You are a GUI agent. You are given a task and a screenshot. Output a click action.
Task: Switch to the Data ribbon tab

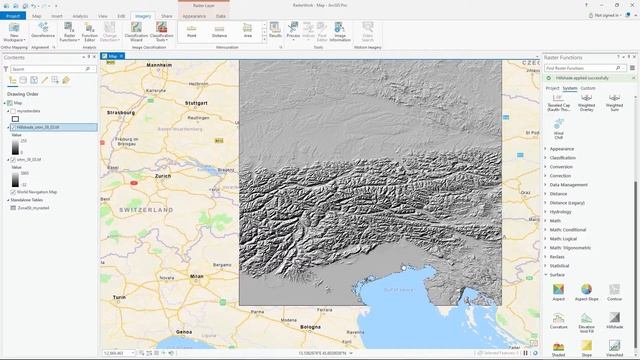[x=221, y=16]
